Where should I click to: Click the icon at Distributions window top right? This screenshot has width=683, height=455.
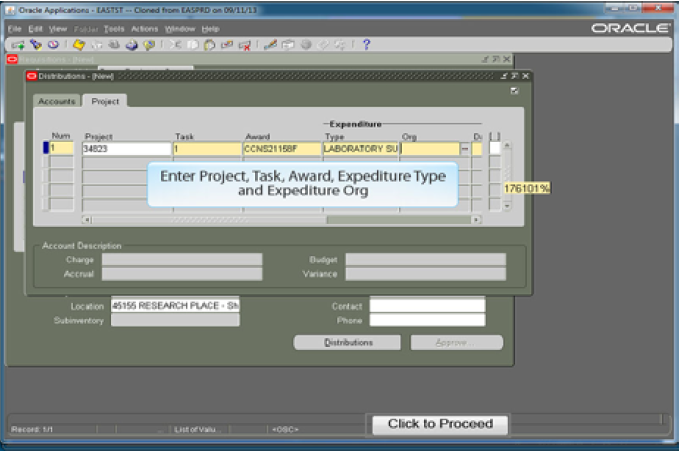(x=514, y=91)
